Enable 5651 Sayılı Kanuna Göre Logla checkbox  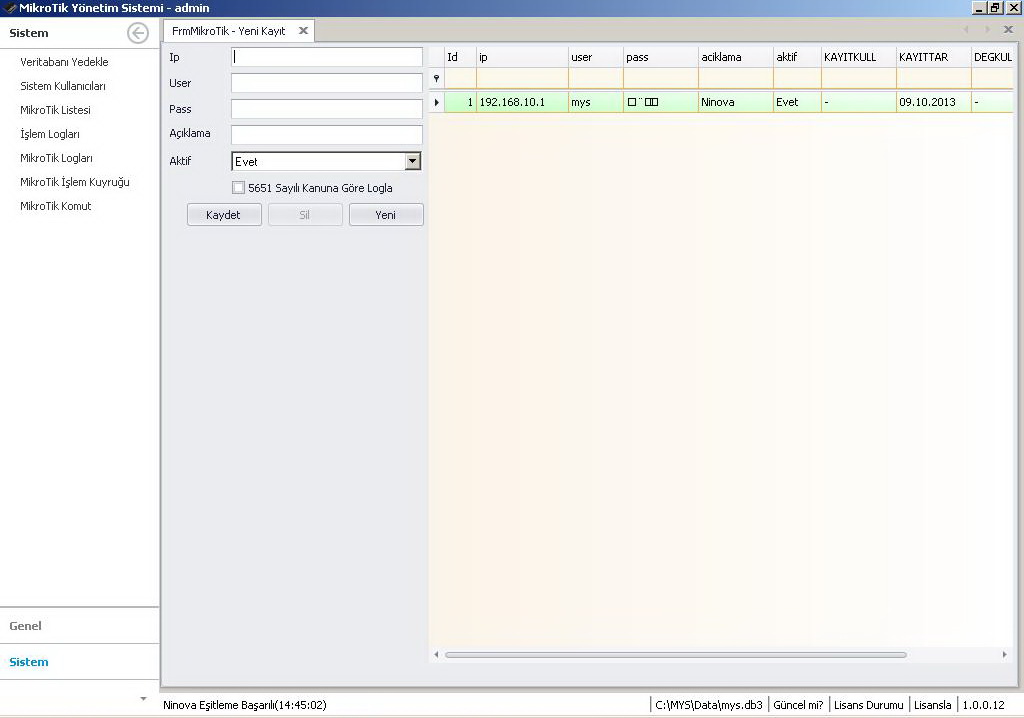pyautogui.click(x=238, y=188)
